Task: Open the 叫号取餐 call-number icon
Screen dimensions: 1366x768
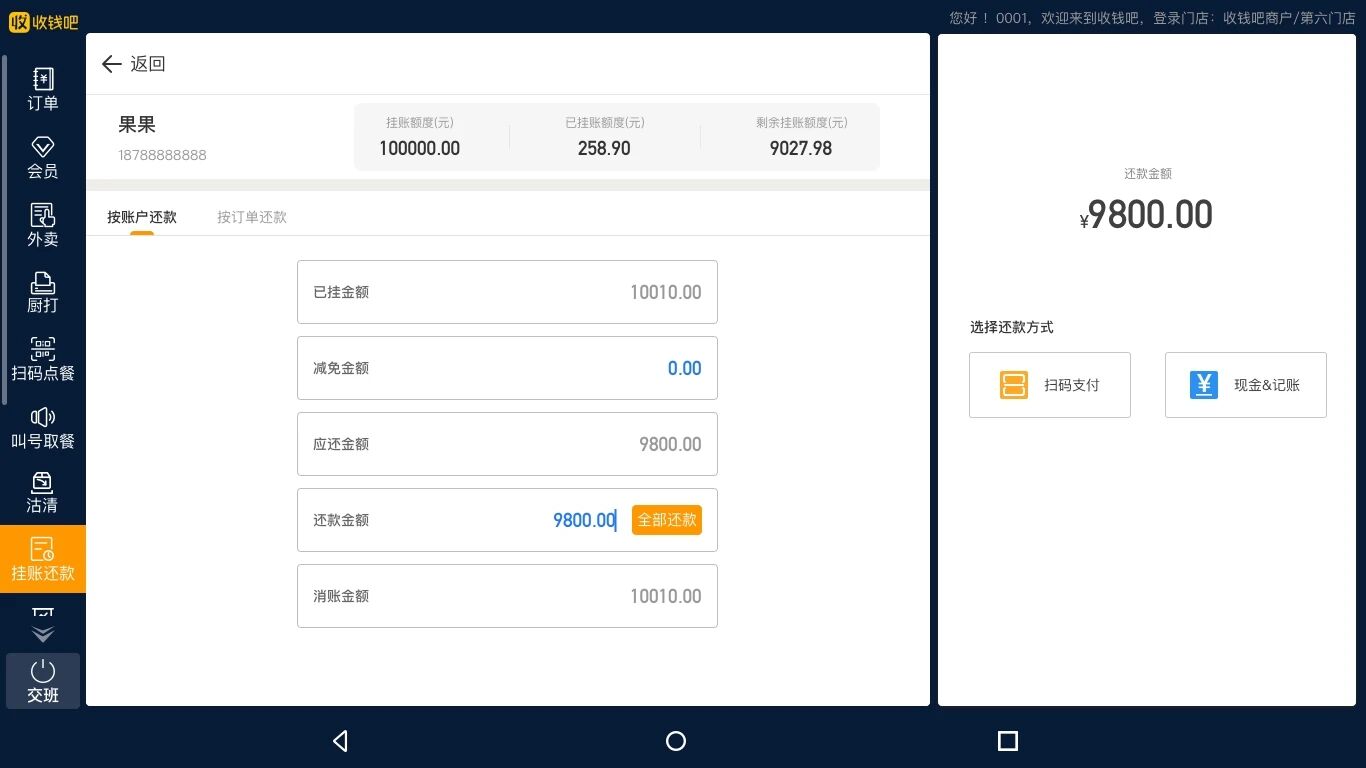Action: pyautogui.click(x=42, y=427)
